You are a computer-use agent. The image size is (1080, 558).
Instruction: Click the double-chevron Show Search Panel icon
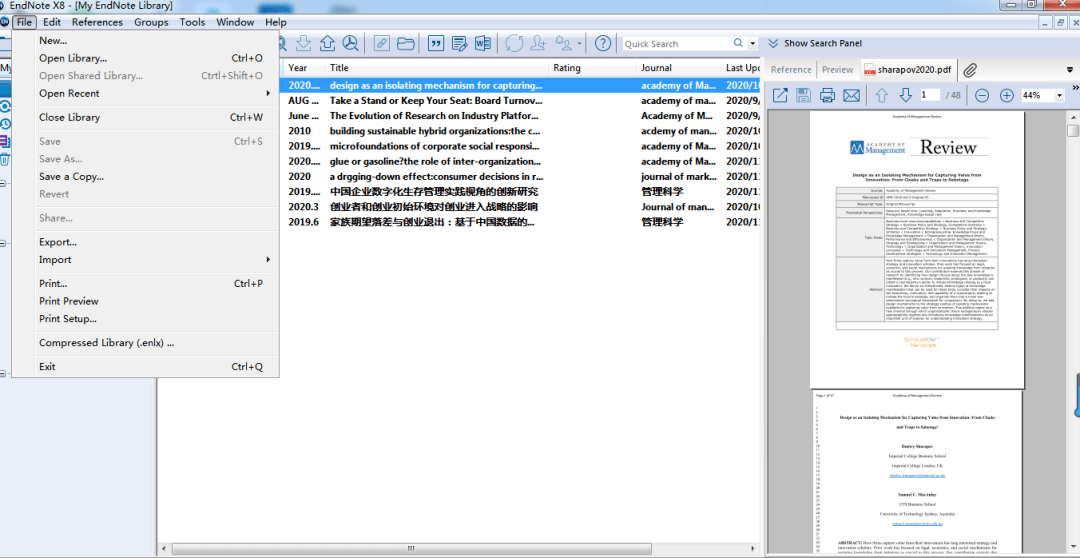pos(773,43)
